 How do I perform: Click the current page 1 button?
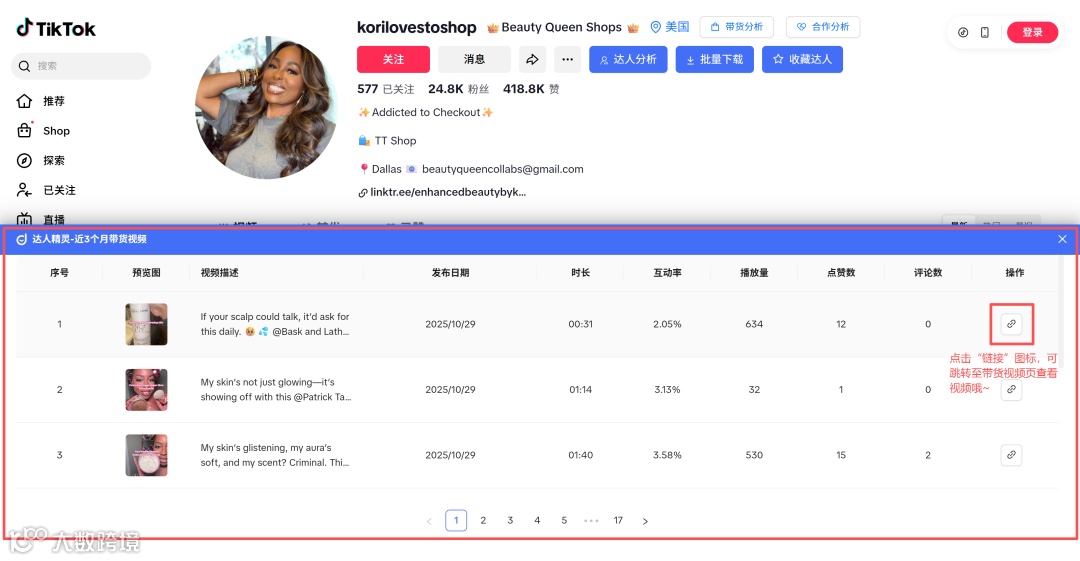pos(456,520)
